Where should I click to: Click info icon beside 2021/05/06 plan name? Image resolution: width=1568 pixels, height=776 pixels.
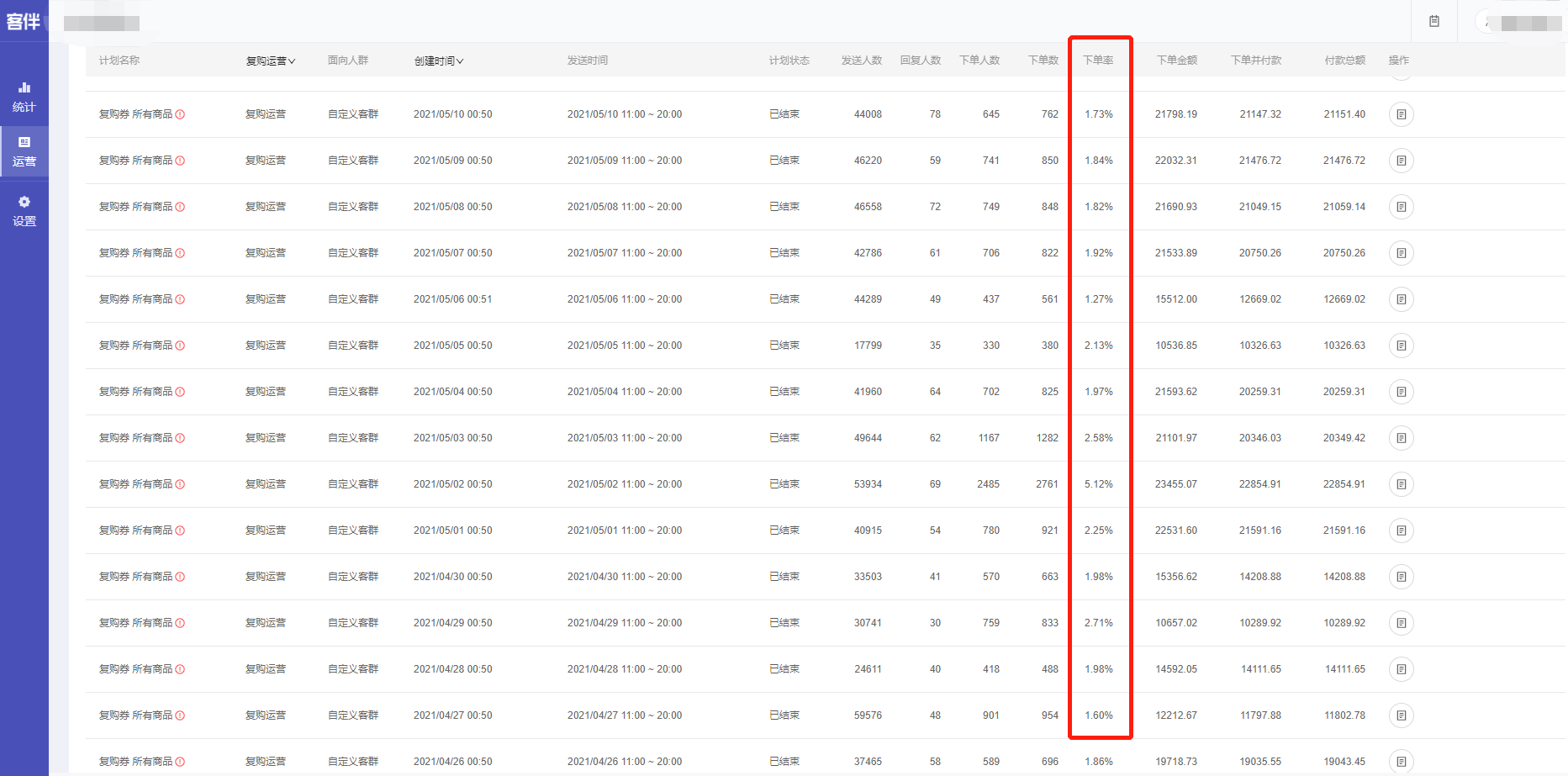point(180,299)
